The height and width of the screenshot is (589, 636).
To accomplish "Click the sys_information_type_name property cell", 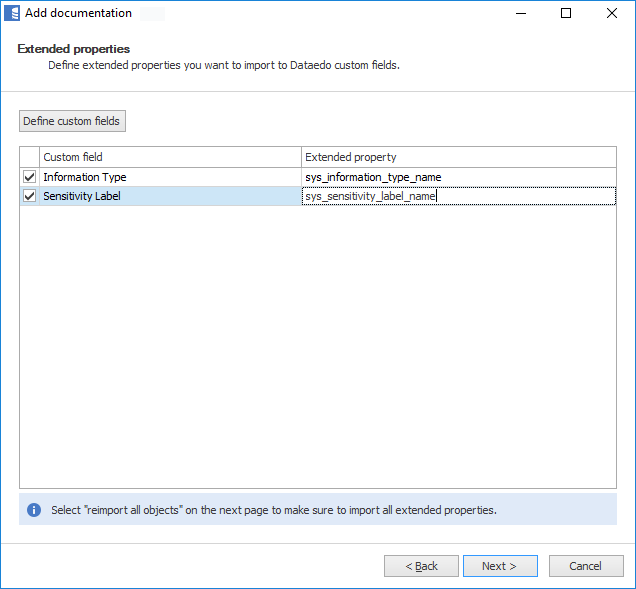I will [x=458, y=177].
